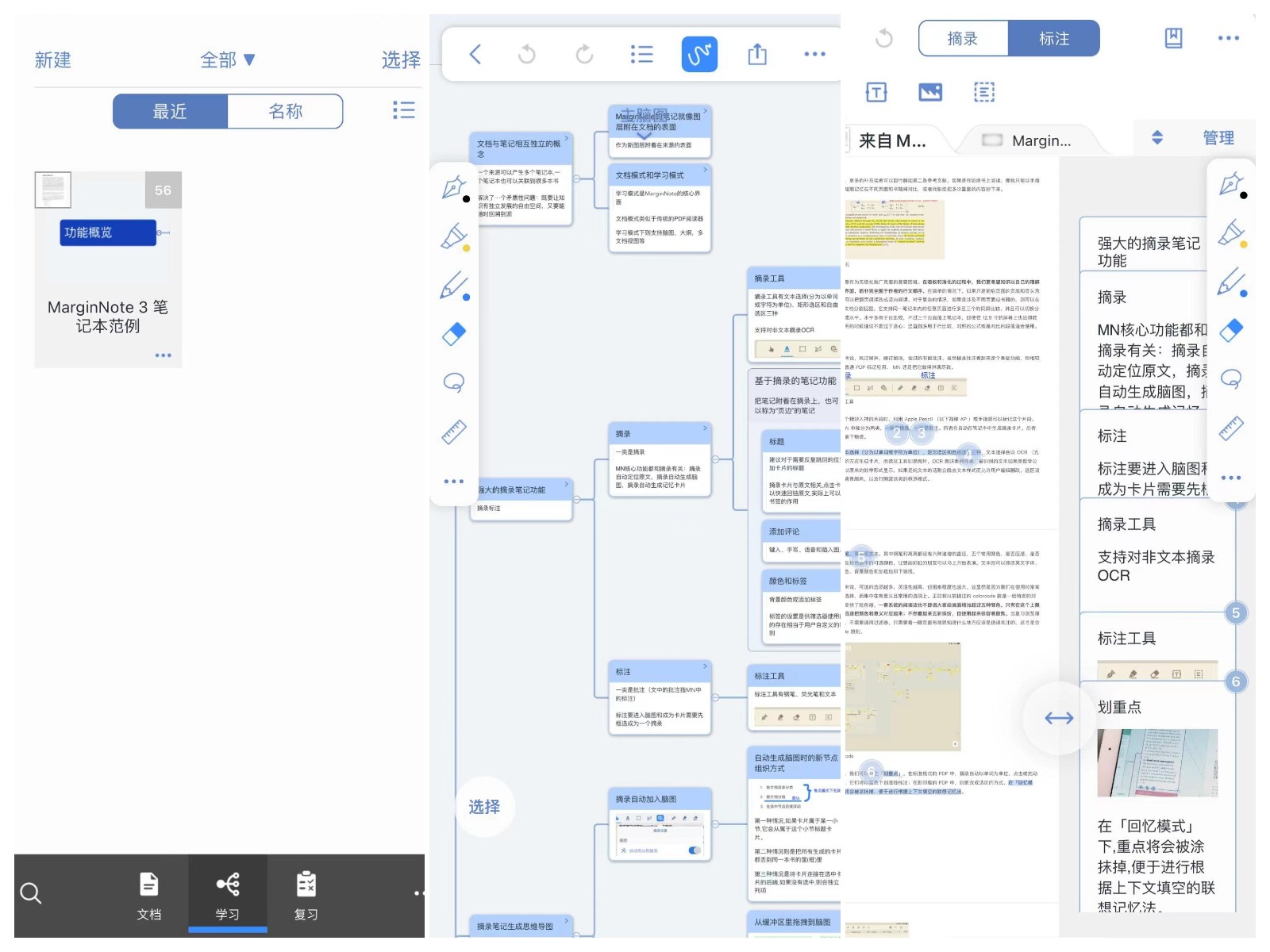Viewport: 1270px width, 952px height.
Task: Expand the mind map 标注 node chevron
Action: (705, 666)
